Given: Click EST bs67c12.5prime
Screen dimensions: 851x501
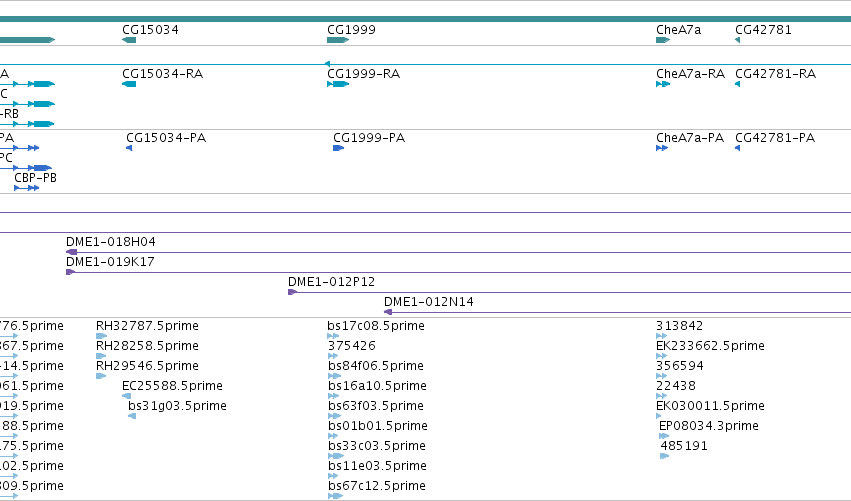Looking at the screenshot, I should (x=377, y=487).
